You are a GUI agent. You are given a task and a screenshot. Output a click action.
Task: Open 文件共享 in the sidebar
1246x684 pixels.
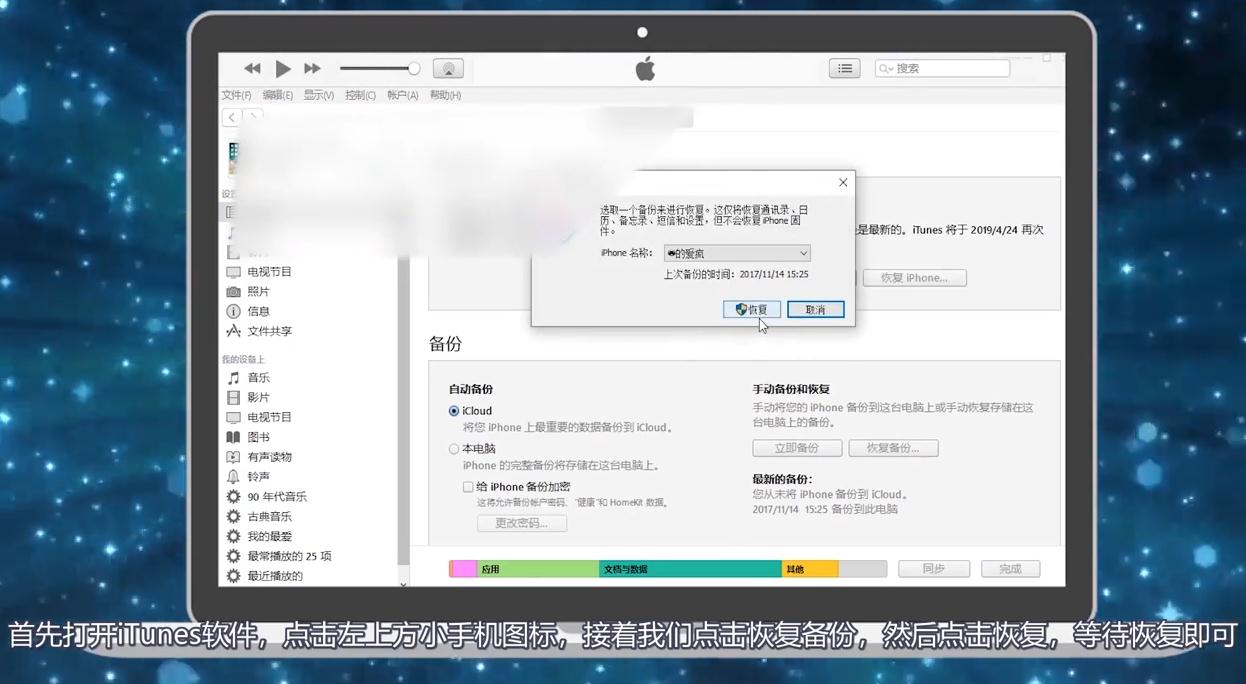(270, 331)
